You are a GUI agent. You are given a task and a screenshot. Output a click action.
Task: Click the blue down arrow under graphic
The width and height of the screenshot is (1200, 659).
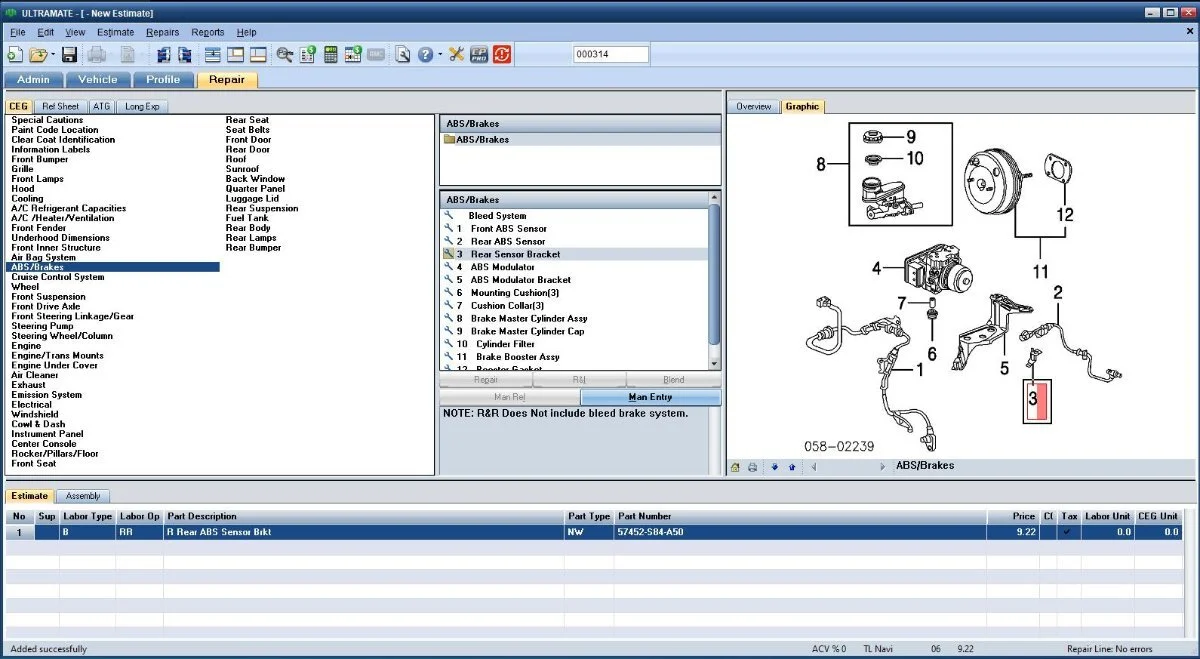774,466
